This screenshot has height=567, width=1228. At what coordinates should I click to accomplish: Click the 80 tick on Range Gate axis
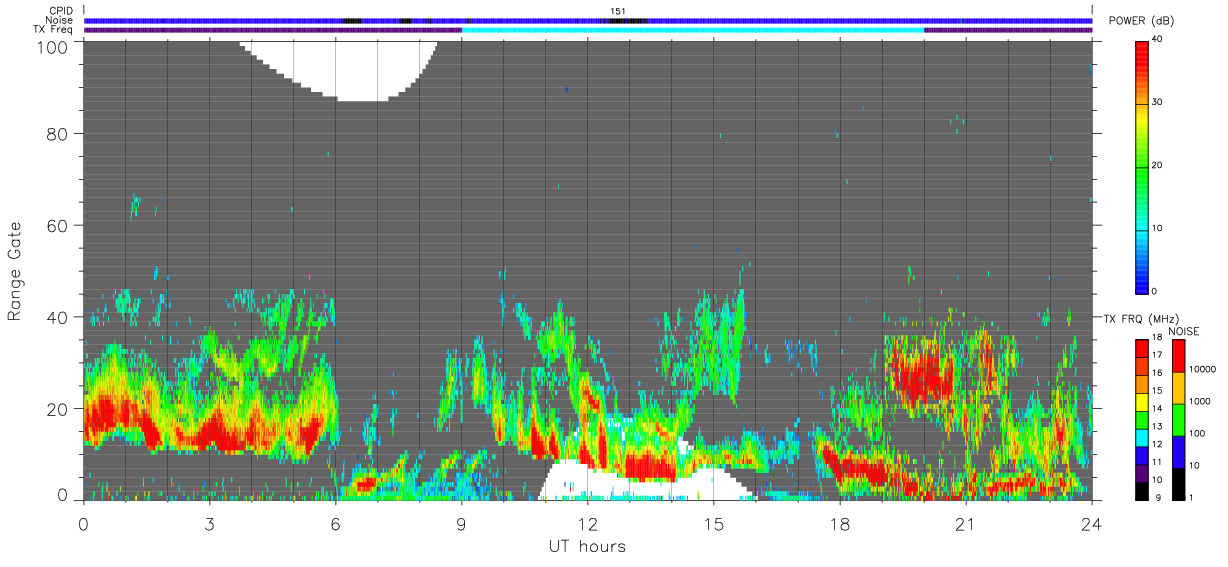59,133
